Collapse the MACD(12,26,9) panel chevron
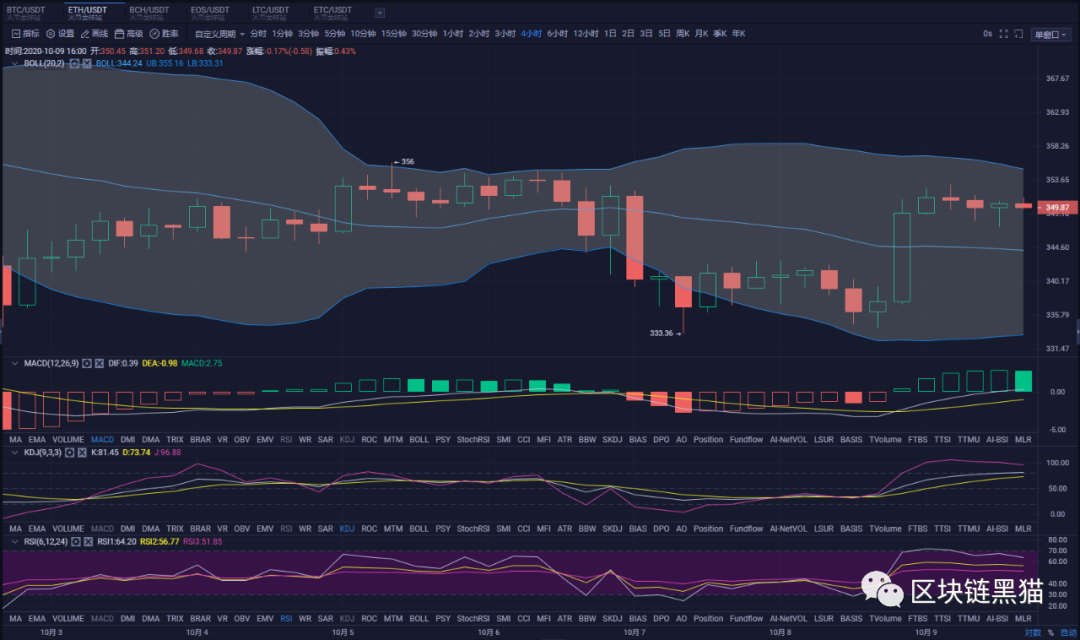Image resolution: width=1080 pixels, height=640 pixels. 14,363
